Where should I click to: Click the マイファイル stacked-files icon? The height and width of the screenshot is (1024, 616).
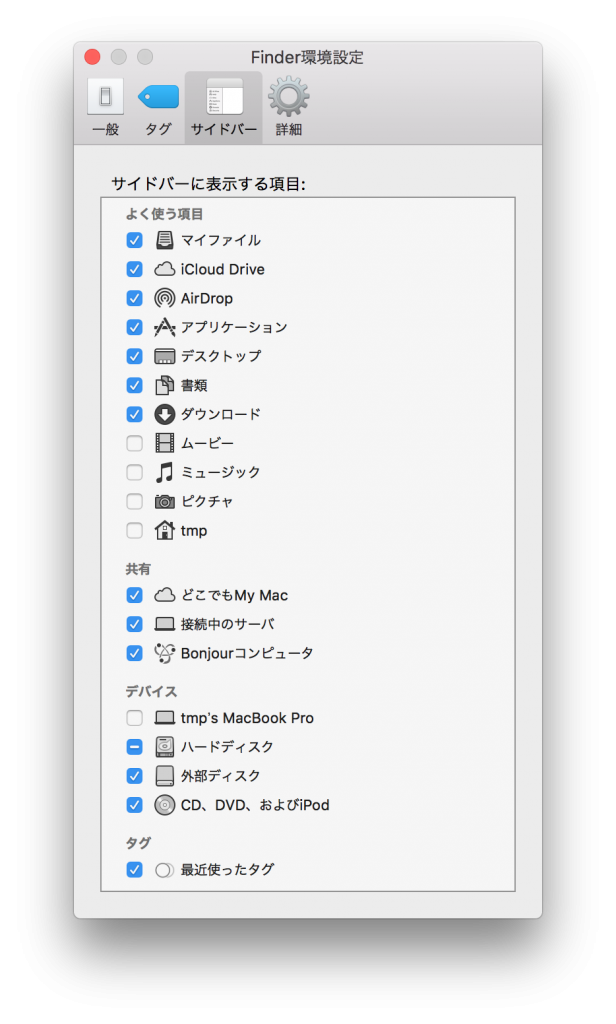[165, 240]
